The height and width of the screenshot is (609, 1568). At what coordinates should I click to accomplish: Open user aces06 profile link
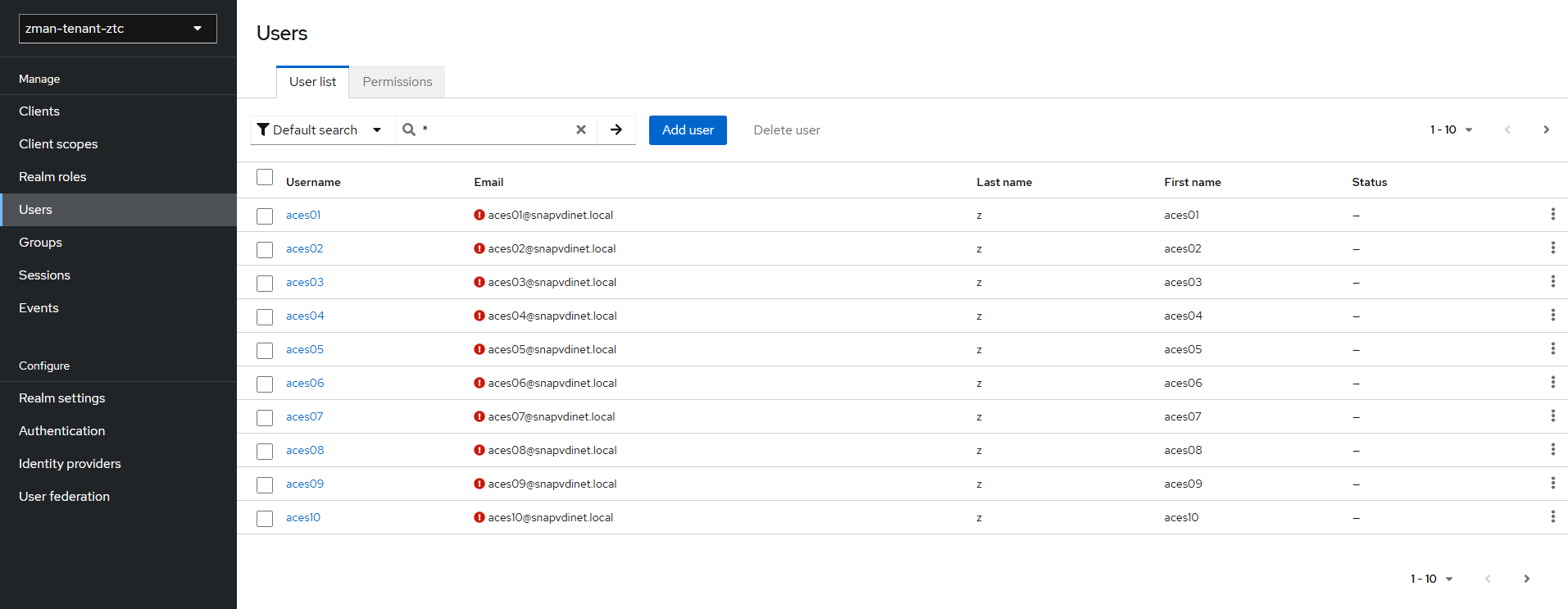[x=305, y=383]
